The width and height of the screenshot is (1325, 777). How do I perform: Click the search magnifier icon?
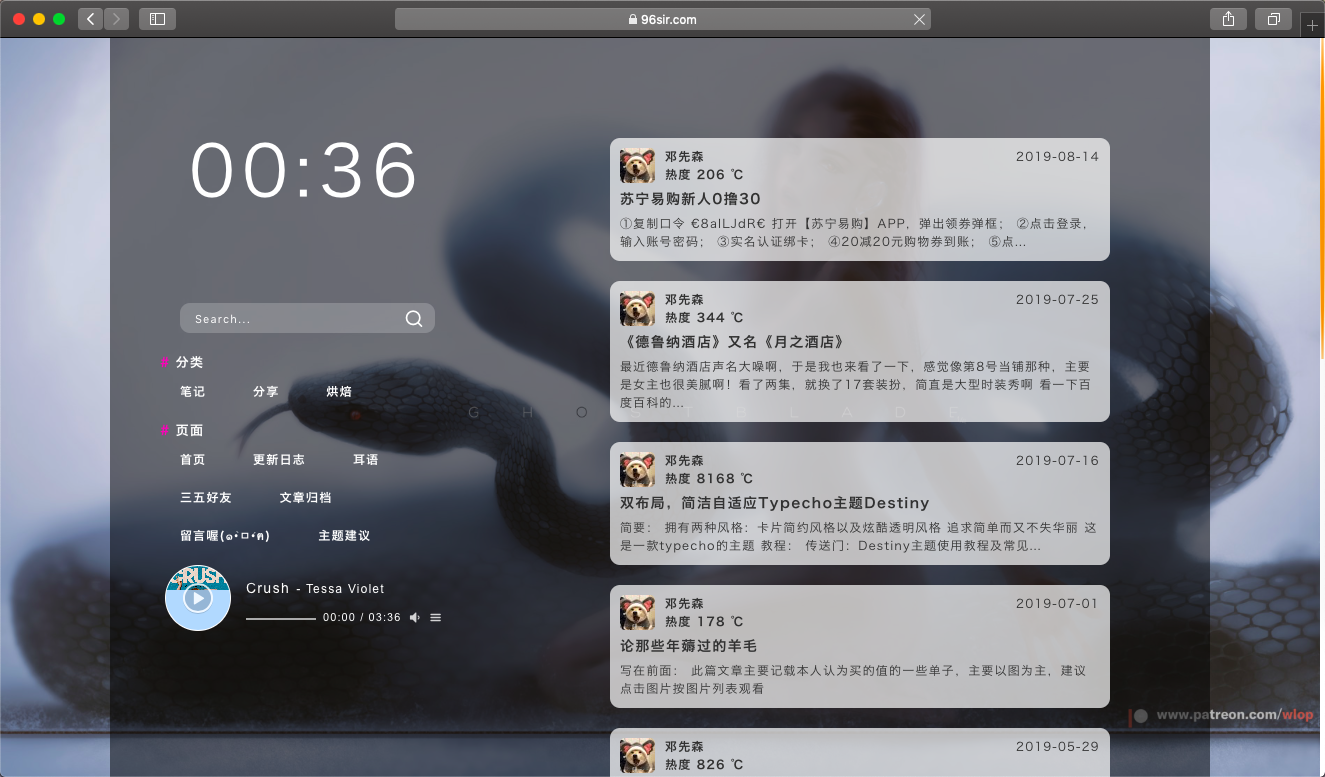(x=413, y=318)
